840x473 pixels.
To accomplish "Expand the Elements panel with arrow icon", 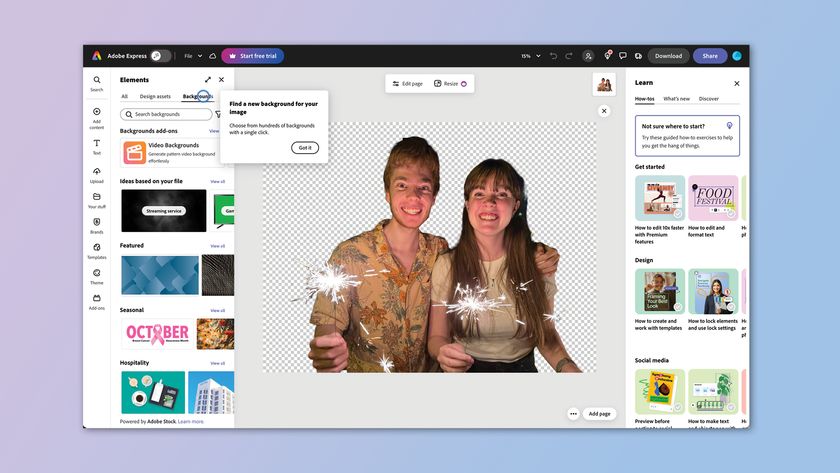I will coord(208,79).
